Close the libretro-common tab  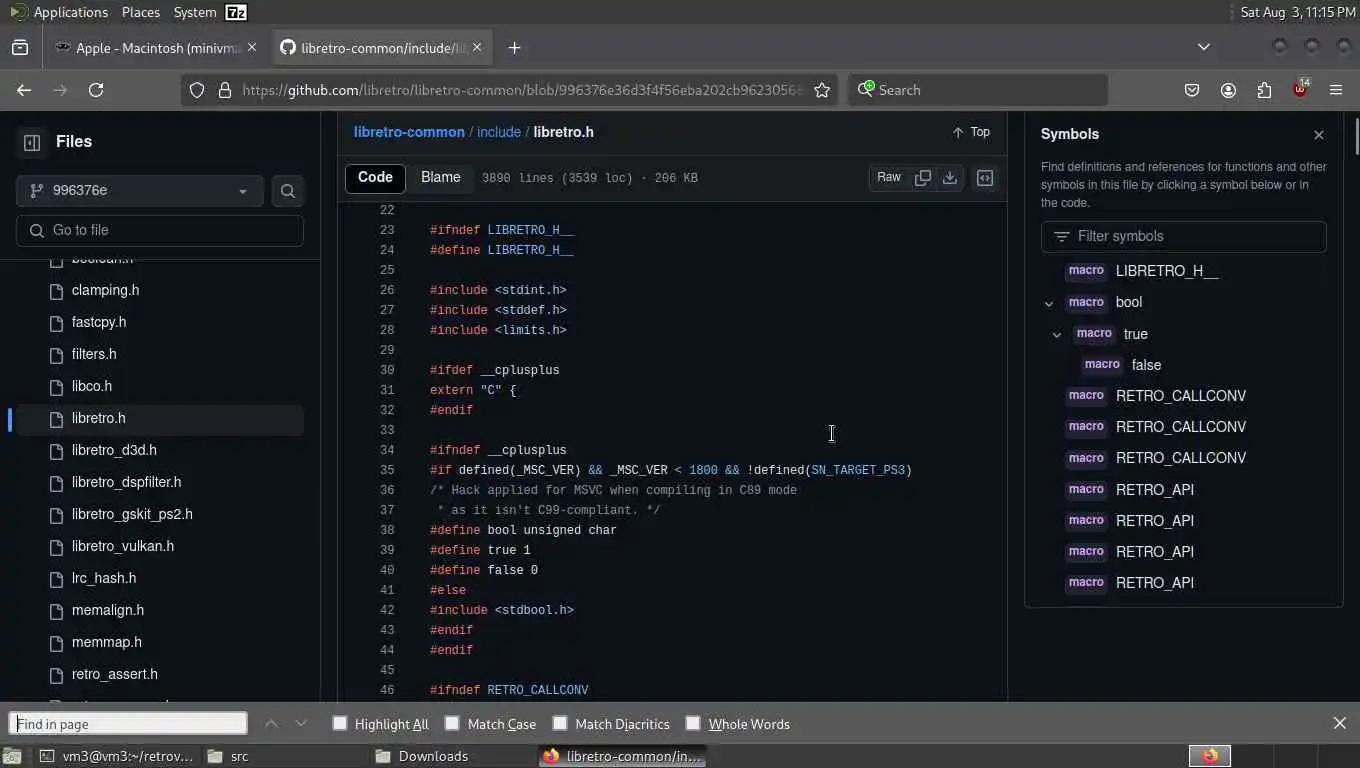pos(477,47)
